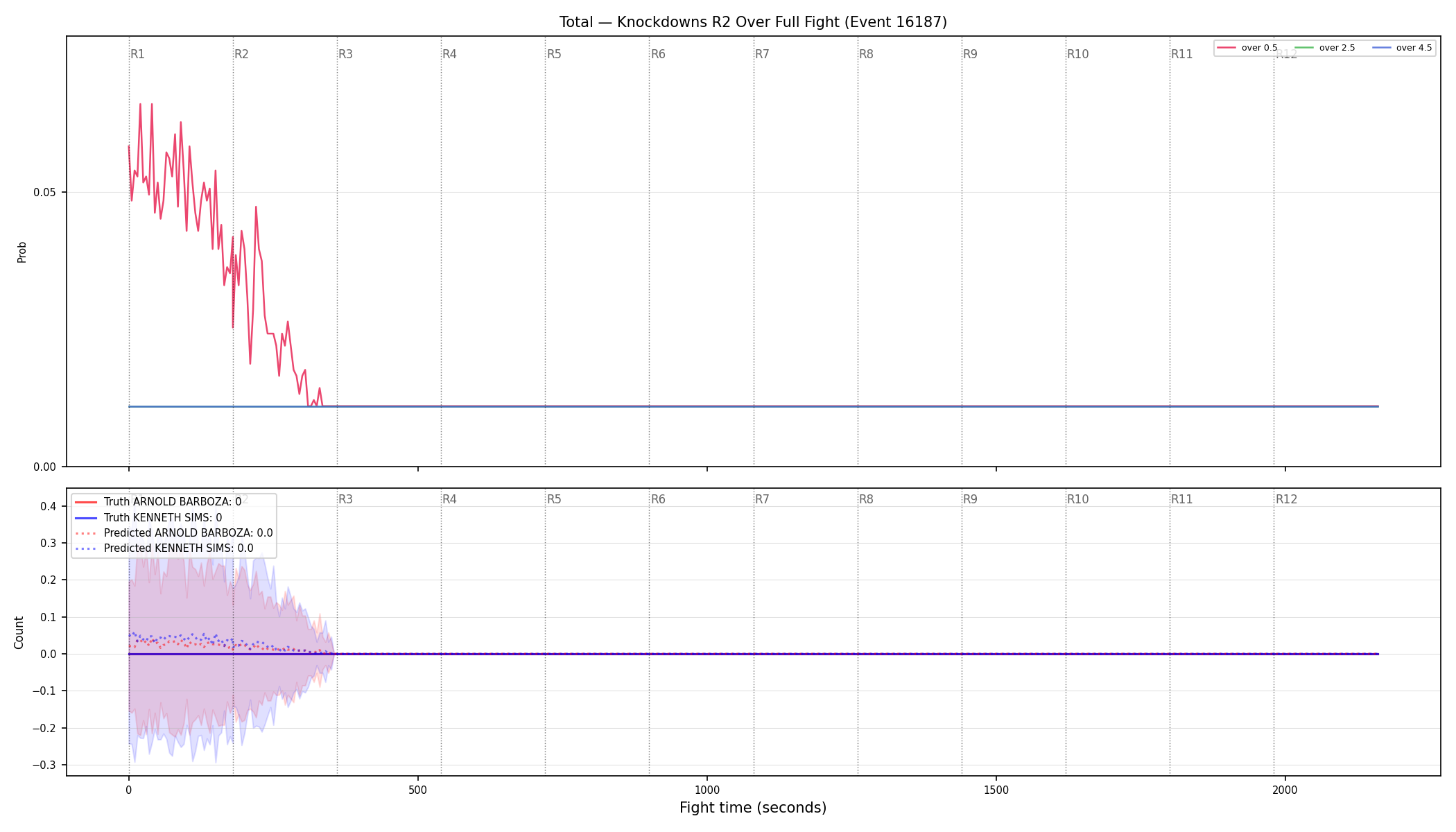Select the 0.0 tick on the Count axis

[49, 655]
